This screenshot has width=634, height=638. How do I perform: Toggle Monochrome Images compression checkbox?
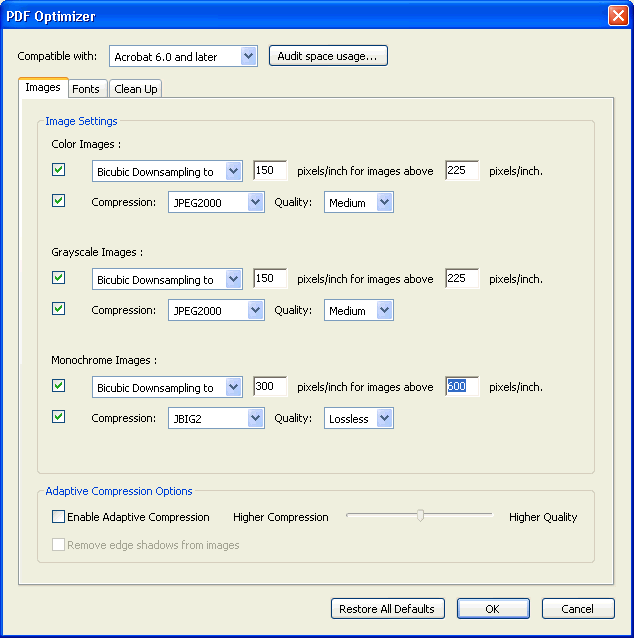(58, 417)
